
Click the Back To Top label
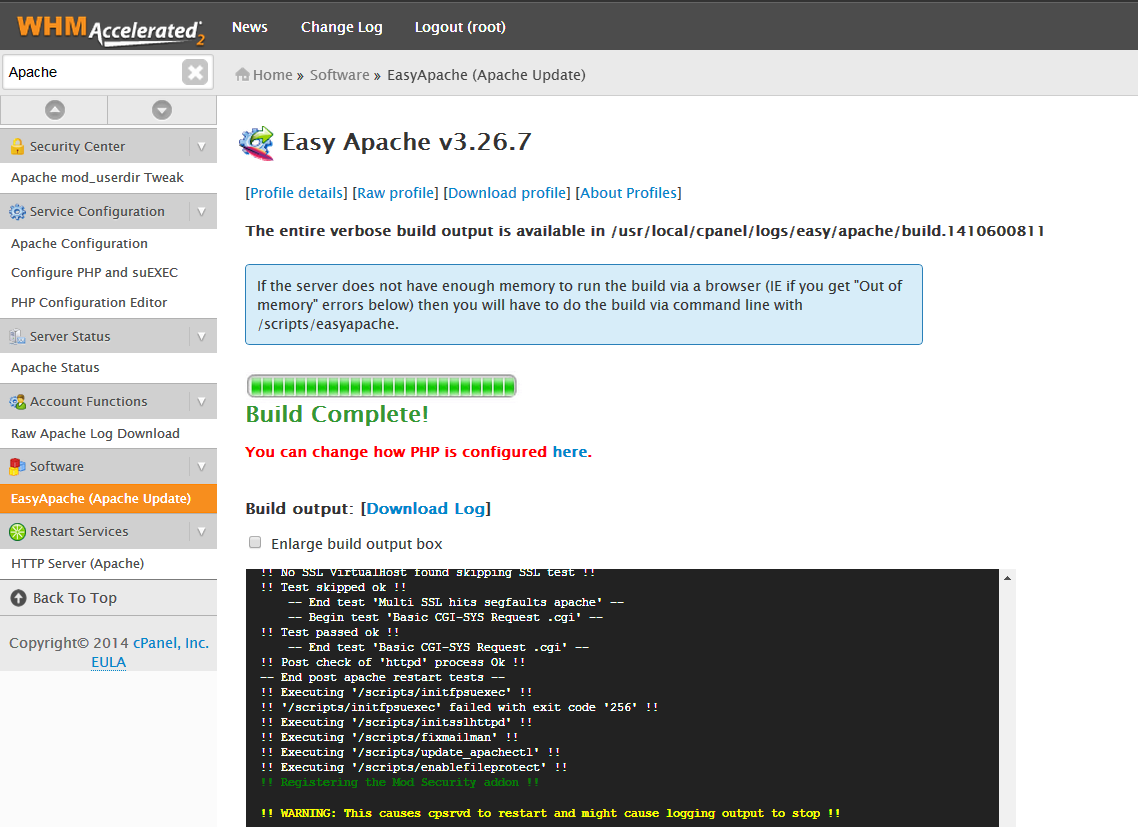tap(75, 598)
